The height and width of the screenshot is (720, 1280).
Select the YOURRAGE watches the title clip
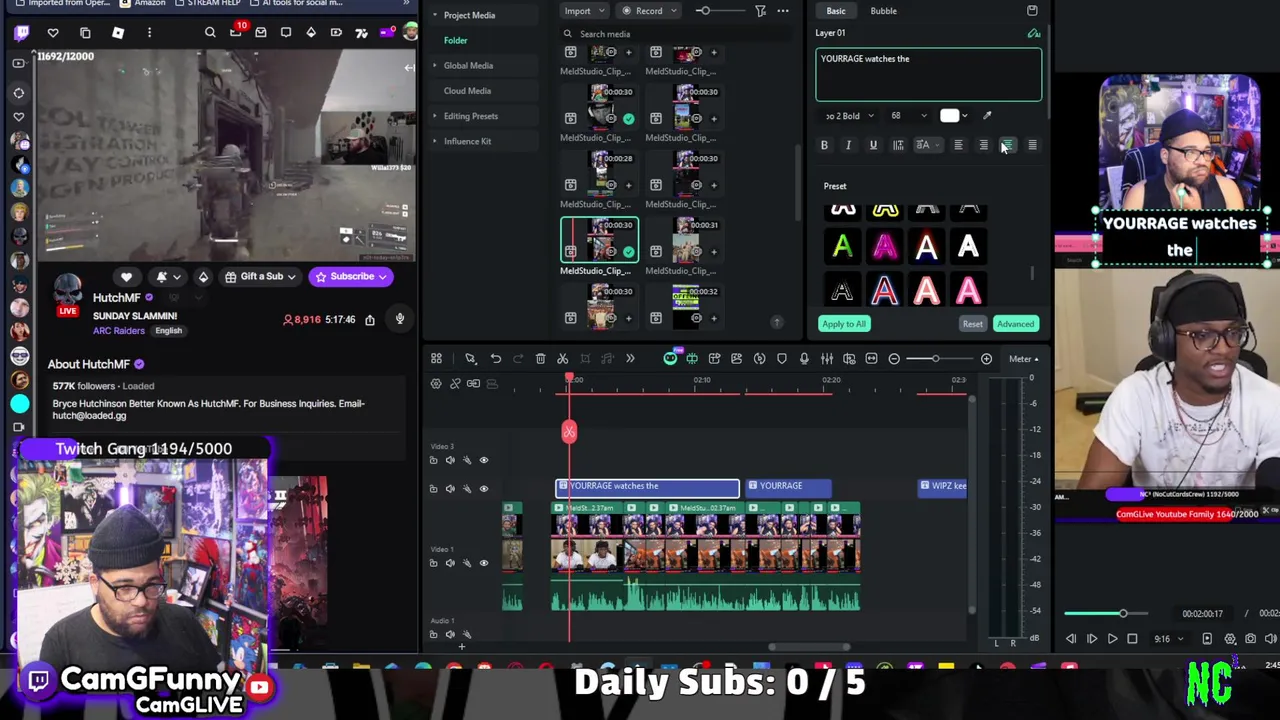click(648, 487)
